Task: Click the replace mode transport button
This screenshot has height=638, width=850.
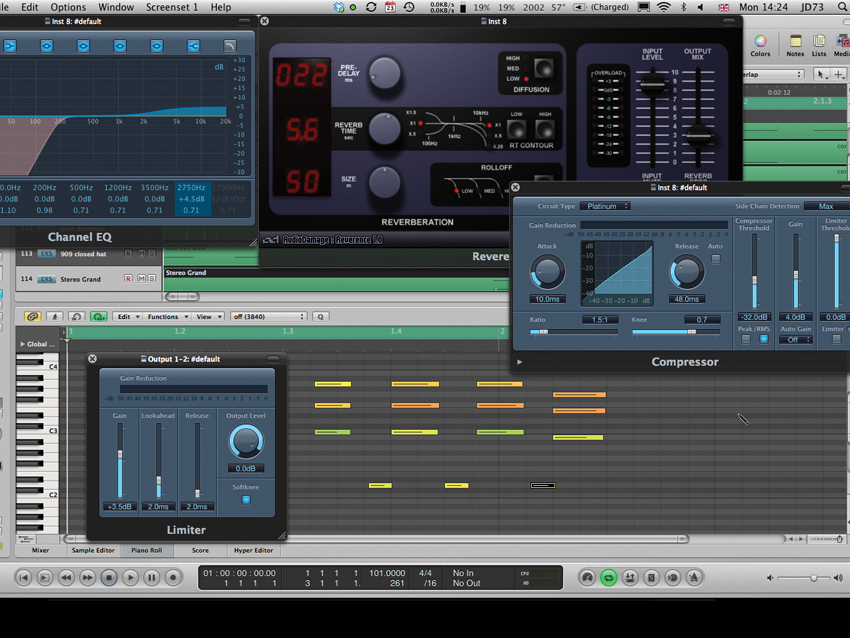Action: [630, 578]
